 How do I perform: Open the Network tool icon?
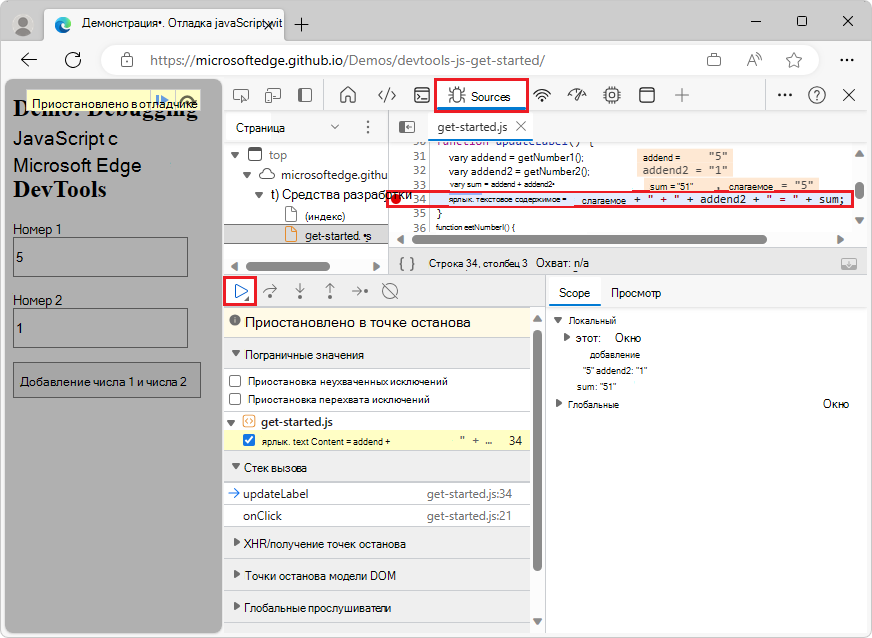[542, 96]
